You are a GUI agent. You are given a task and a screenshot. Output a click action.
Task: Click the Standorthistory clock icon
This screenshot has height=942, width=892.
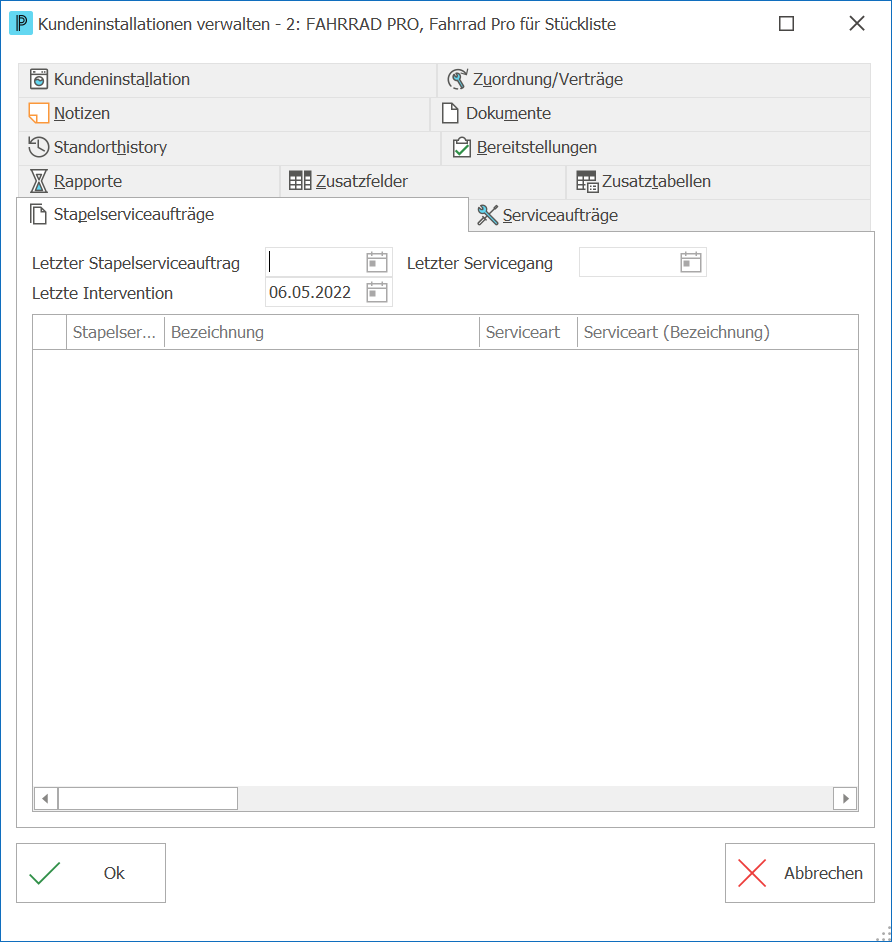pos(39,147)
